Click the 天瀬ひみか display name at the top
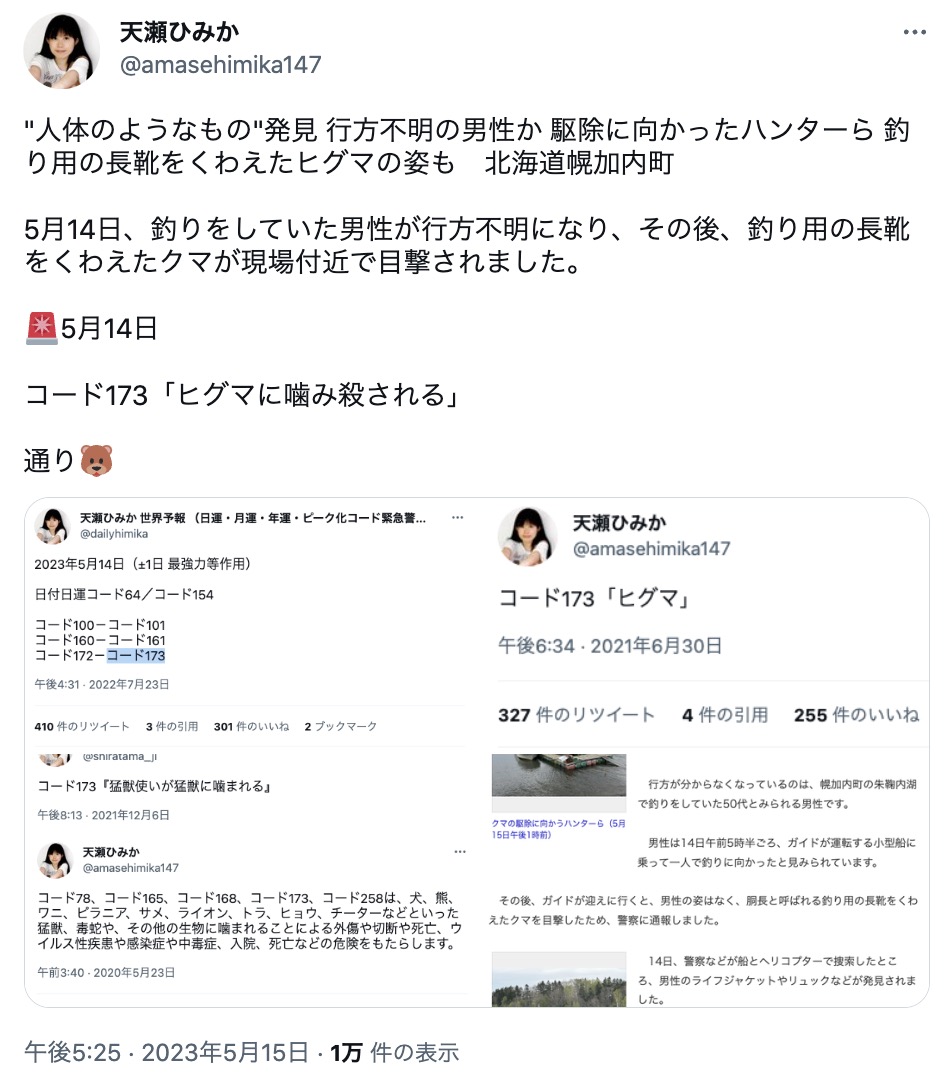950x1090 pixels. [x=179, y=32]
